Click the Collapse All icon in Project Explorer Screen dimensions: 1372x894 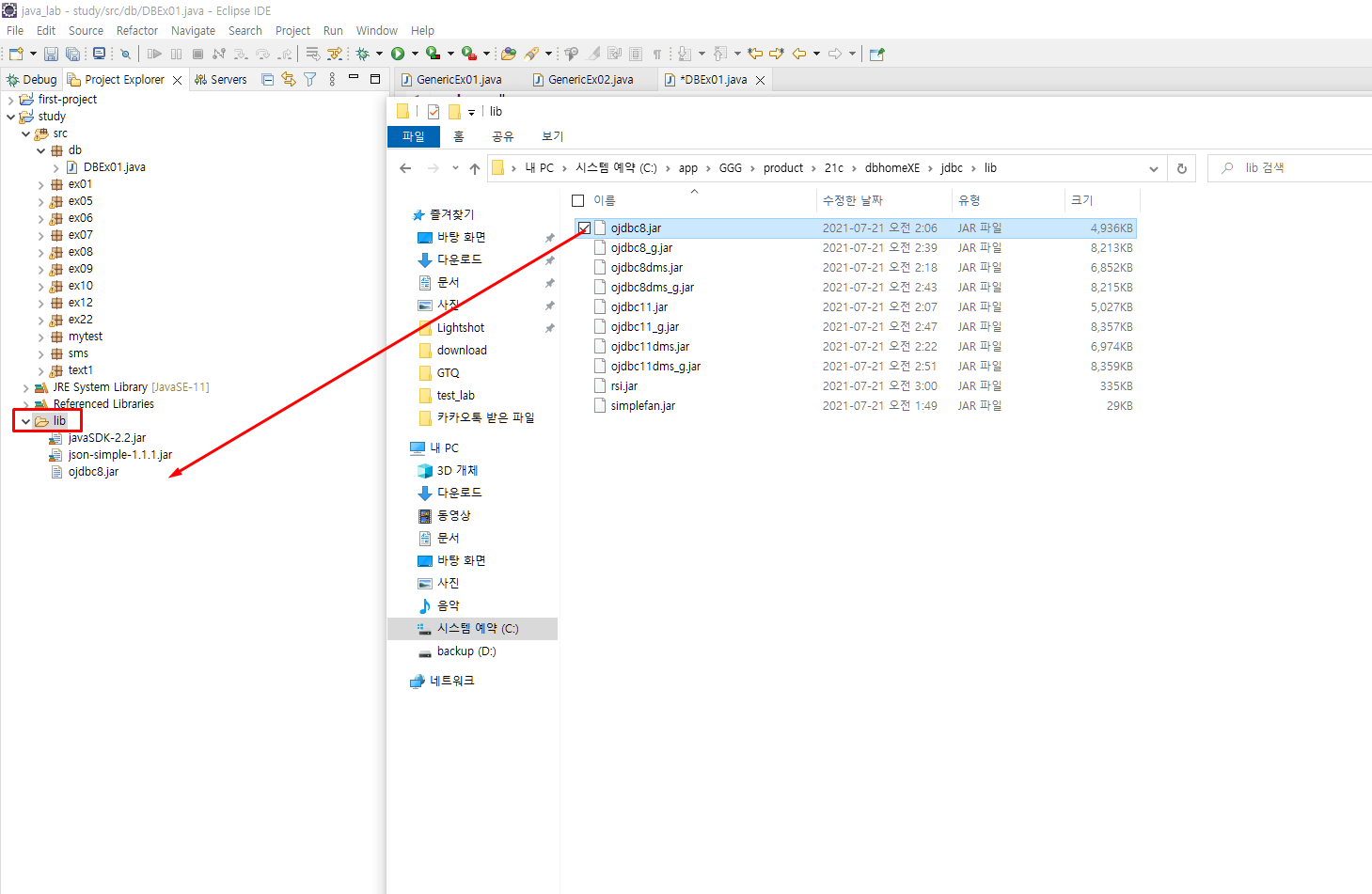pos(268,80)
